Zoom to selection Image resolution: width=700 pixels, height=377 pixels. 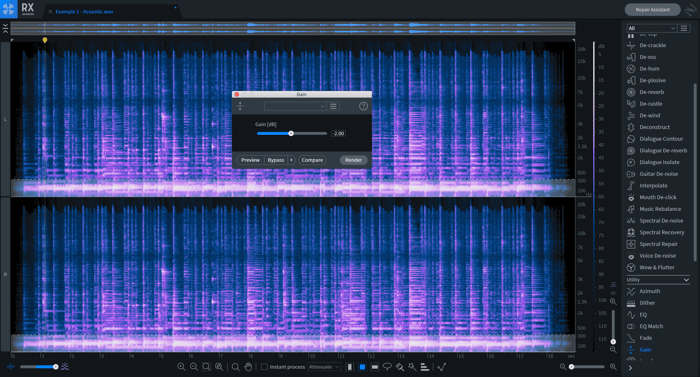coord(206,367)
